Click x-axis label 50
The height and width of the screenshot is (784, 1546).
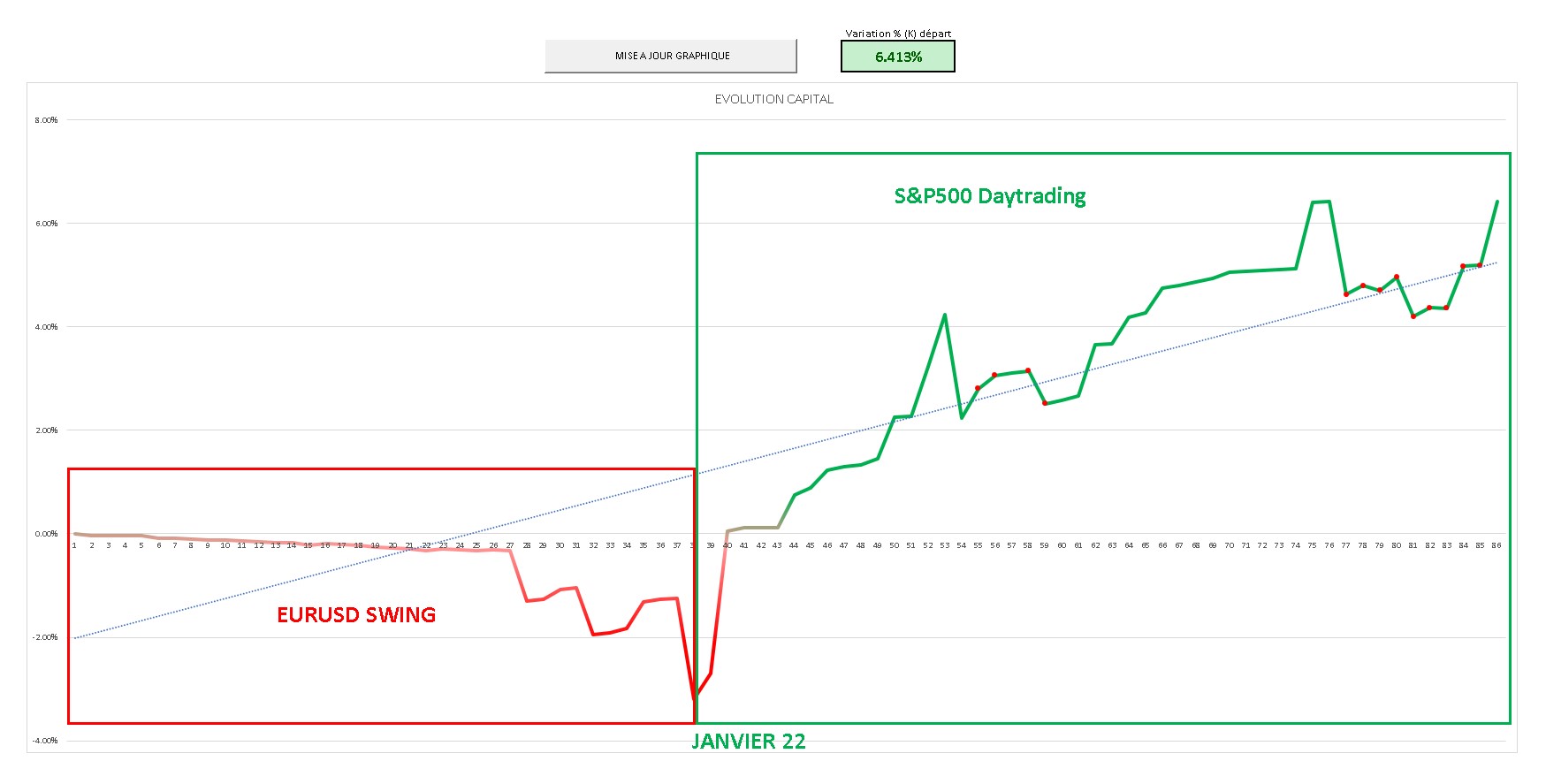point(894,545)
